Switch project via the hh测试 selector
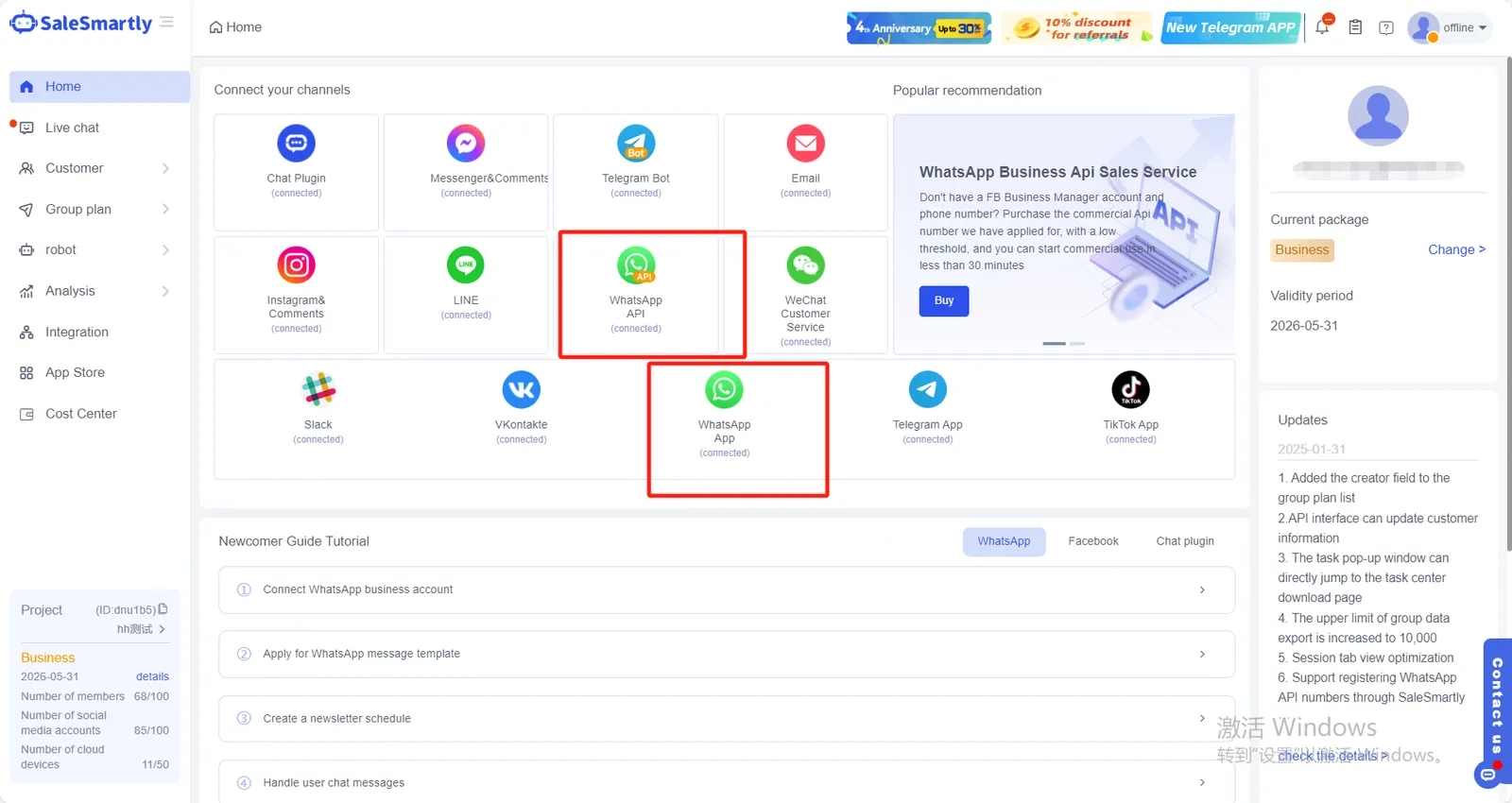1512x803 pixels. pyautogui.click(x=141, y=629)
